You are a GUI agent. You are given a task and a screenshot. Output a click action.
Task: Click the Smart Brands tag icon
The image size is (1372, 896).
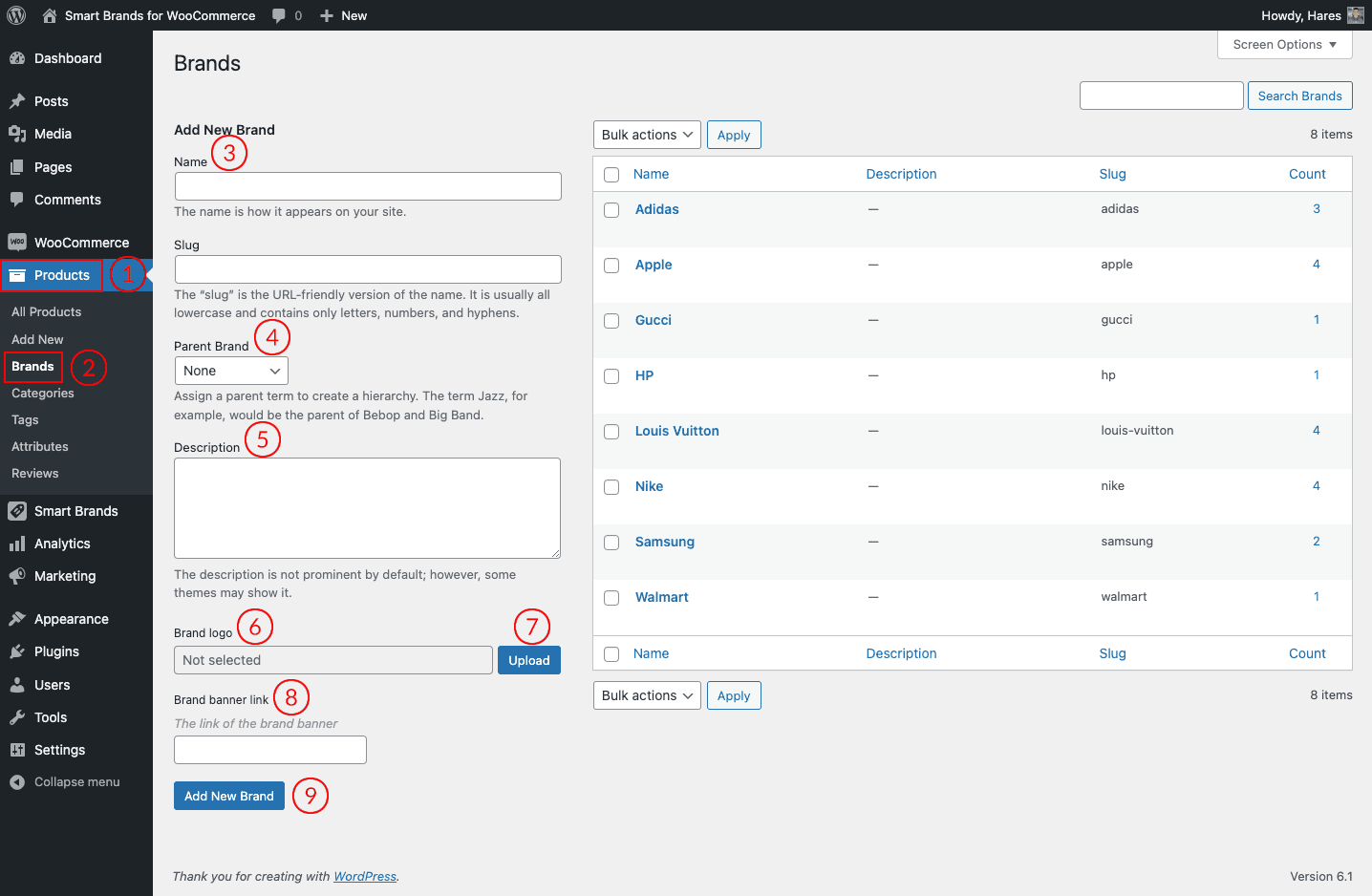[17, 511]
